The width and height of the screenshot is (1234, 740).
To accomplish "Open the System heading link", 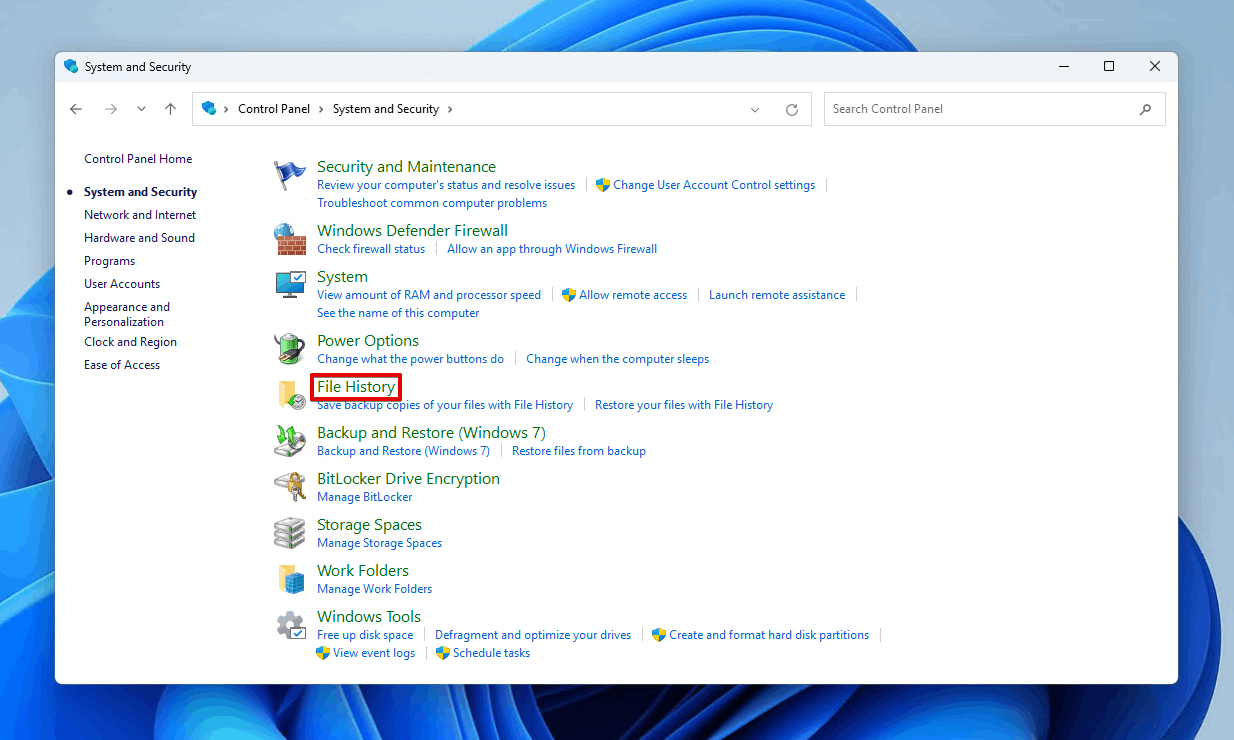I will pyautogui.click(x=342, y=277).
